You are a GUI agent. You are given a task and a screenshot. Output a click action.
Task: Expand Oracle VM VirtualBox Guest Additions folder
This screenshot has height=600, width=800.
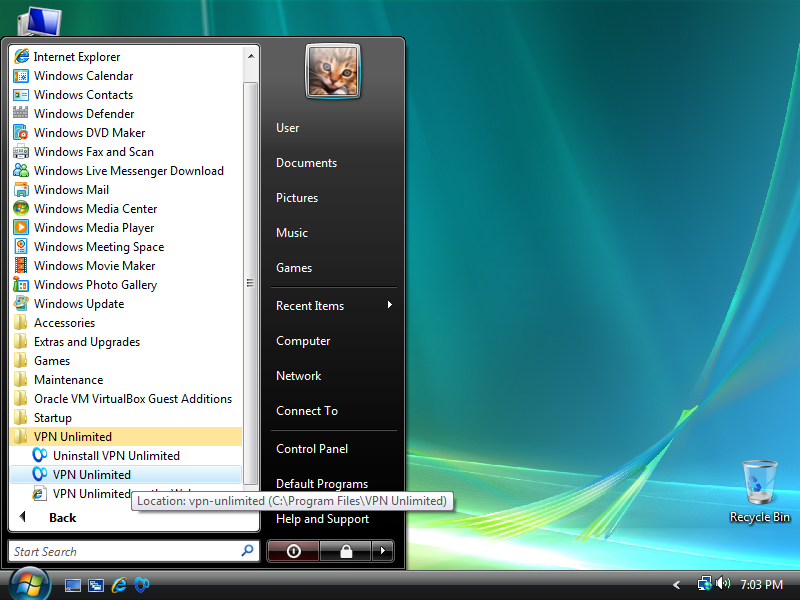click(x=126, y=398)
